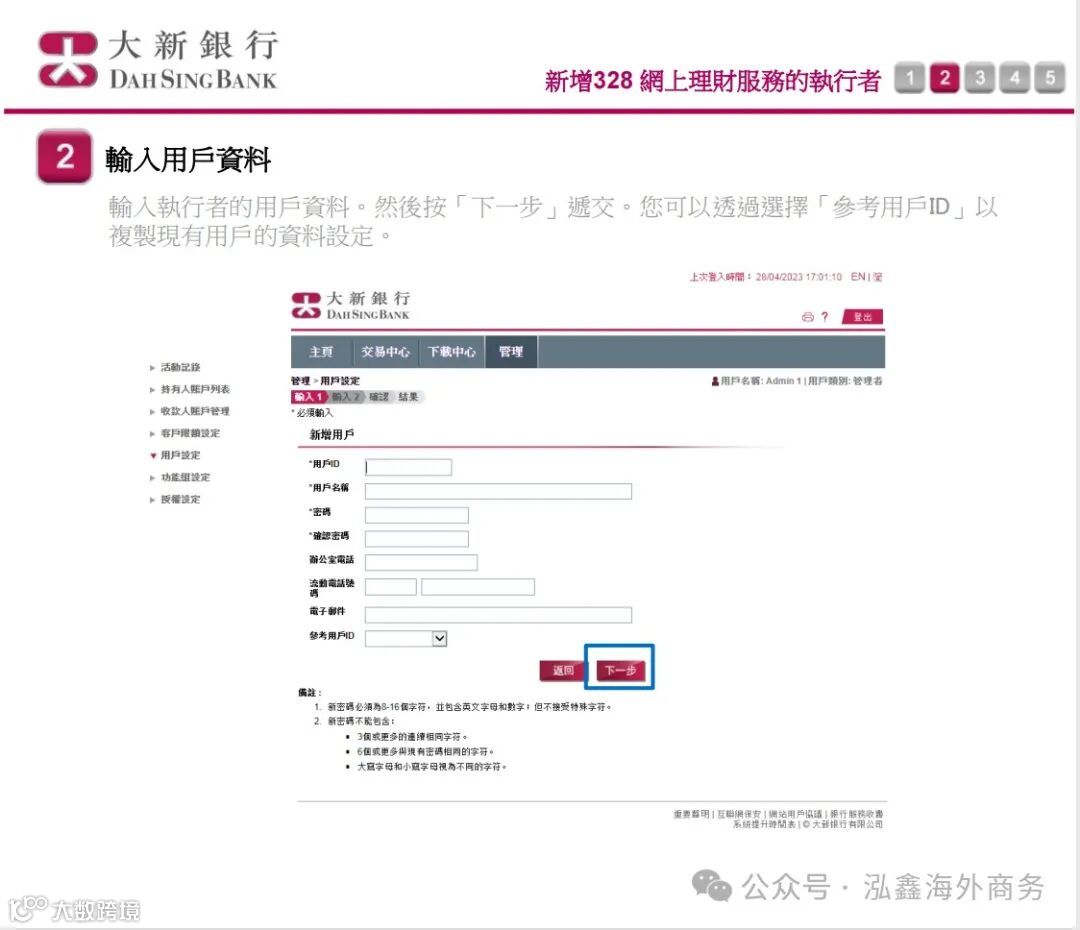
Task: Open help via the question mark icon
Action: pyautogui.click(x=824, y=317)
